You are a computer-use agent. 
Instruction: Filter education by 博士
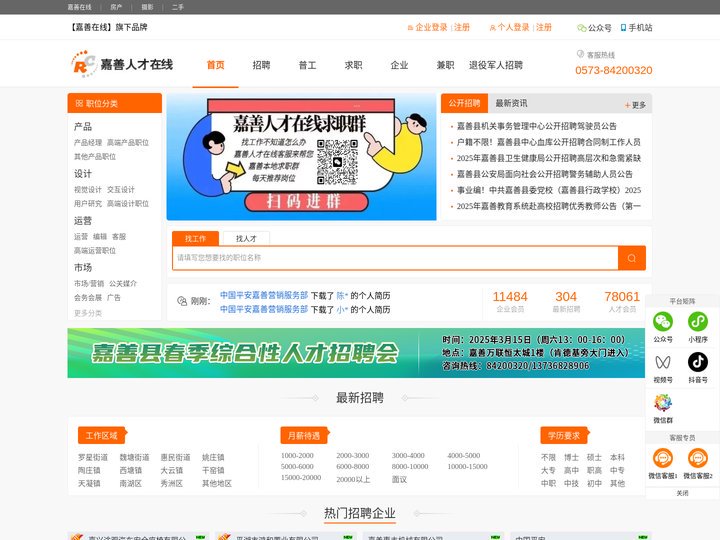pos(571,457)
